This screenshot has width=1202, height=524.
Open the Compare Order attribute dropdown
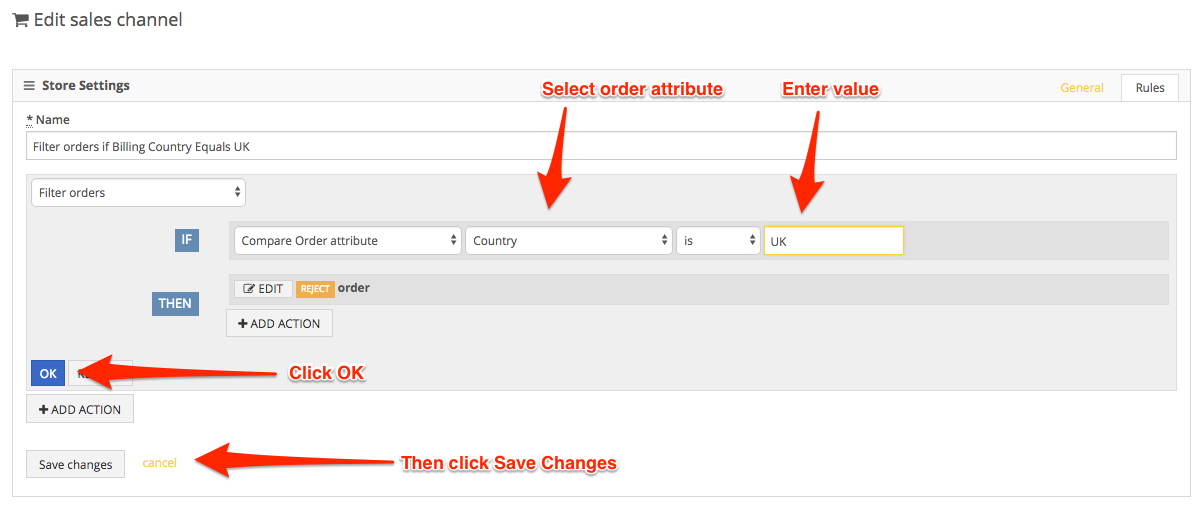[x=348, y=240]
